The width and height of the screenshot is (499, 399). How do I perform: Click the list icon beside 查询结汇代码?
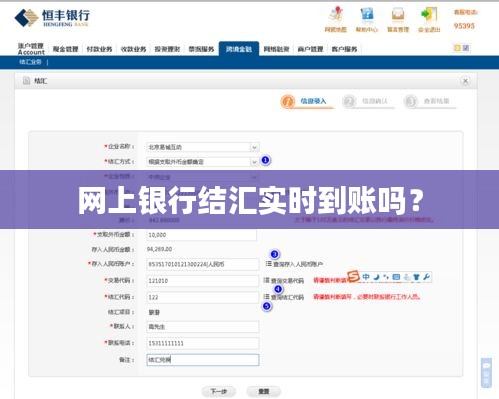(266, 297)
